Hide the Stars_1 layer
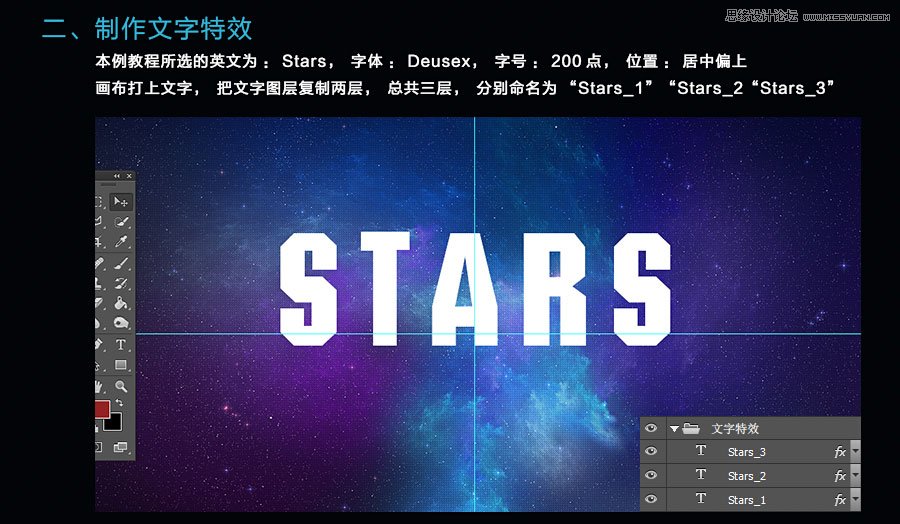 pyautogui.click(x=651, y=499)
